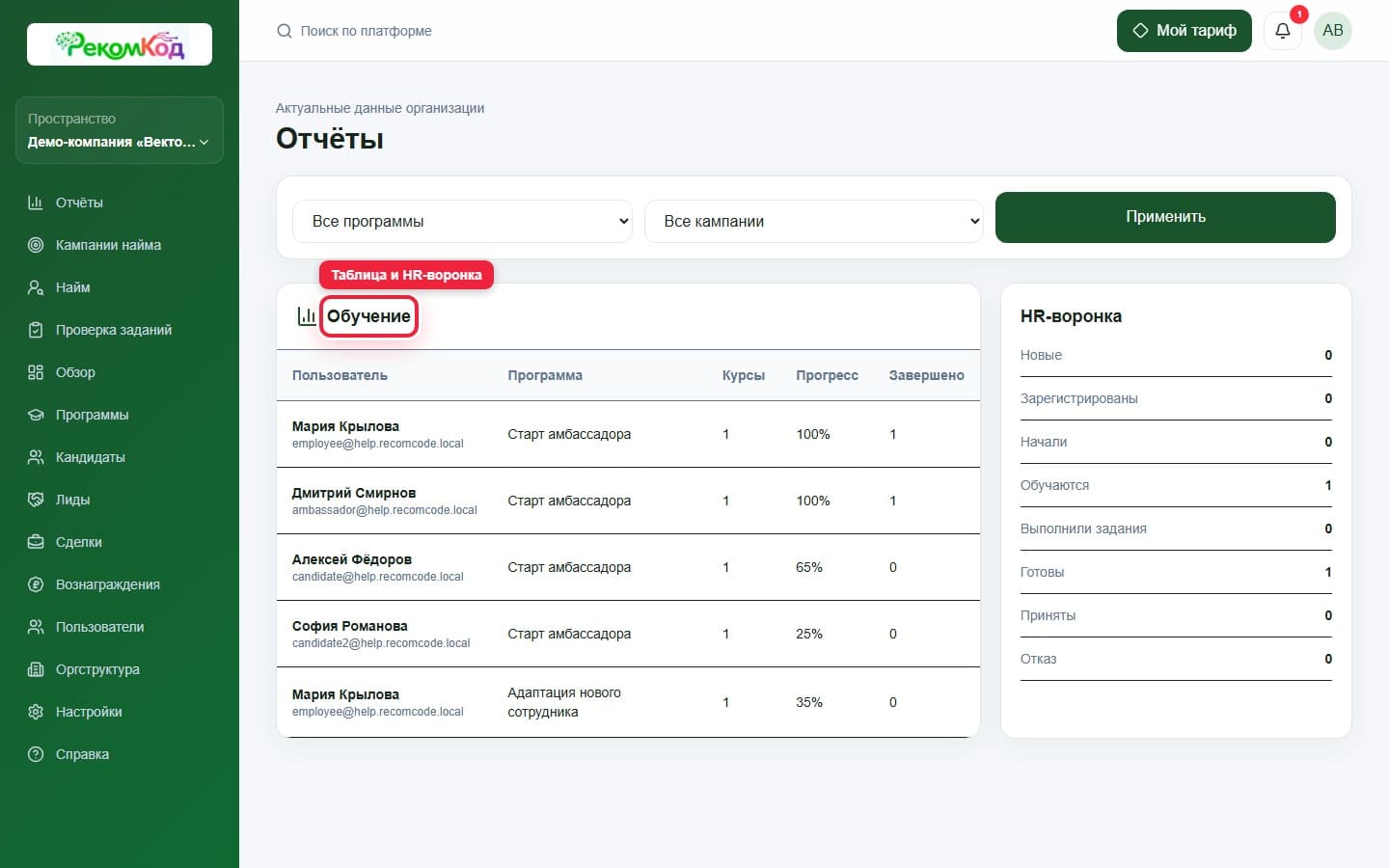The height and width of the screenshot is (868, 1389).
Task: Click the Найм person-search icon
Action: click(x=36, y=287)
